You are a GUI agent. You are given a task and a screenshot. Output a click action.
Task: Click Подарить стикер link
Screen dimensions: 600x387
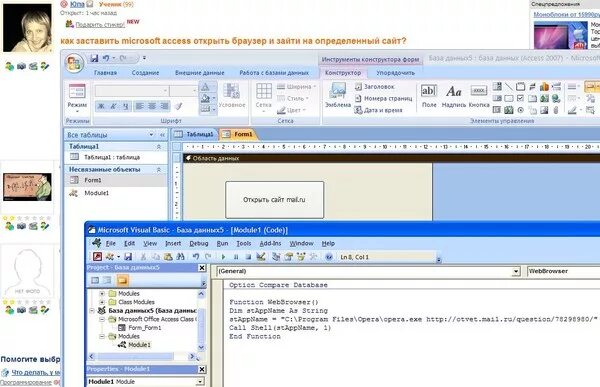click(x=100, y=24)
